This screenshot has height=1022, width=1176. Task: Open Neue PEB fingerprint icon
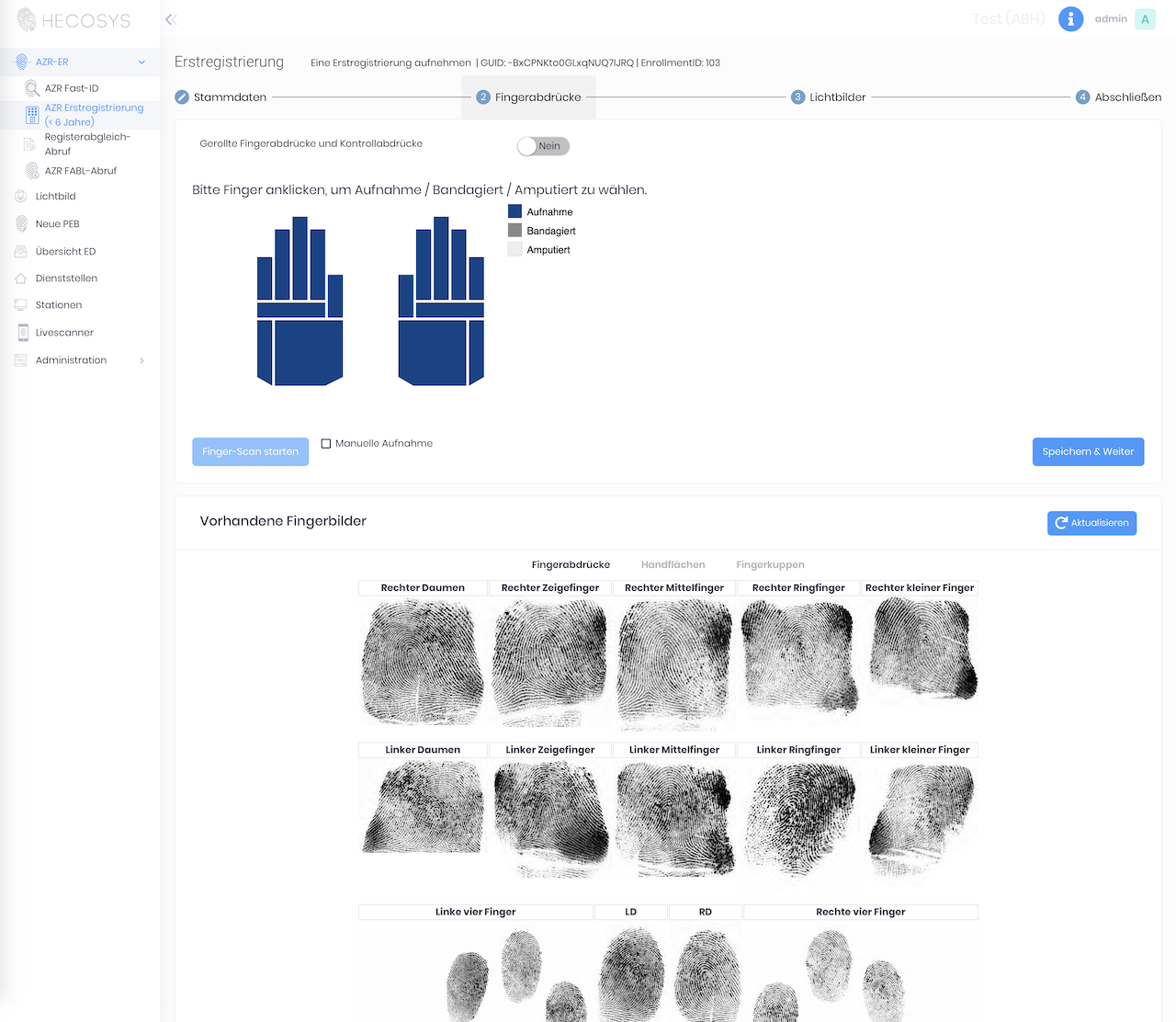tap(21, 224)
